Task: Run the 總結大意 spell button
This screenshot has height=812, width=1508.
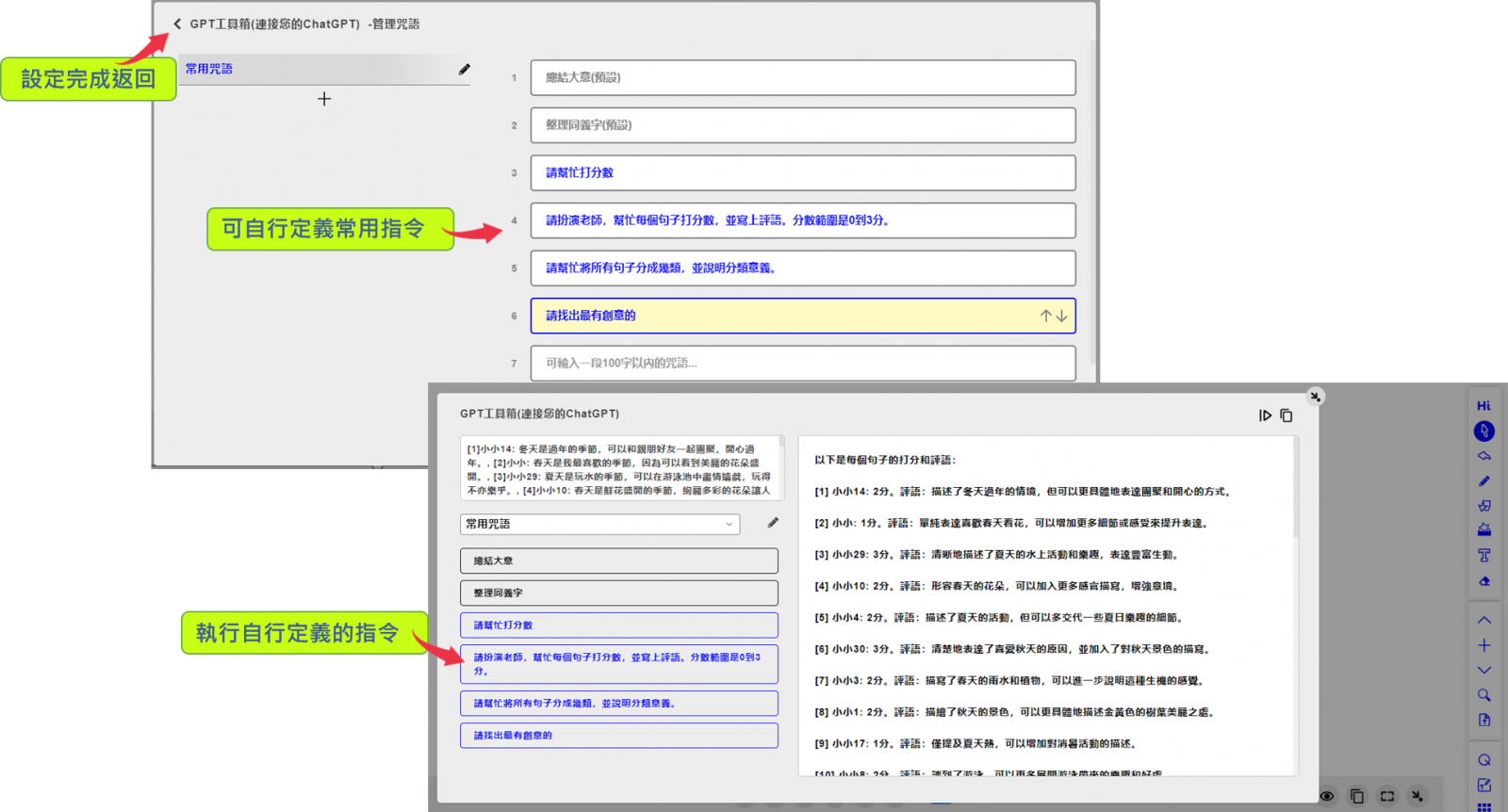Action: 619,560
